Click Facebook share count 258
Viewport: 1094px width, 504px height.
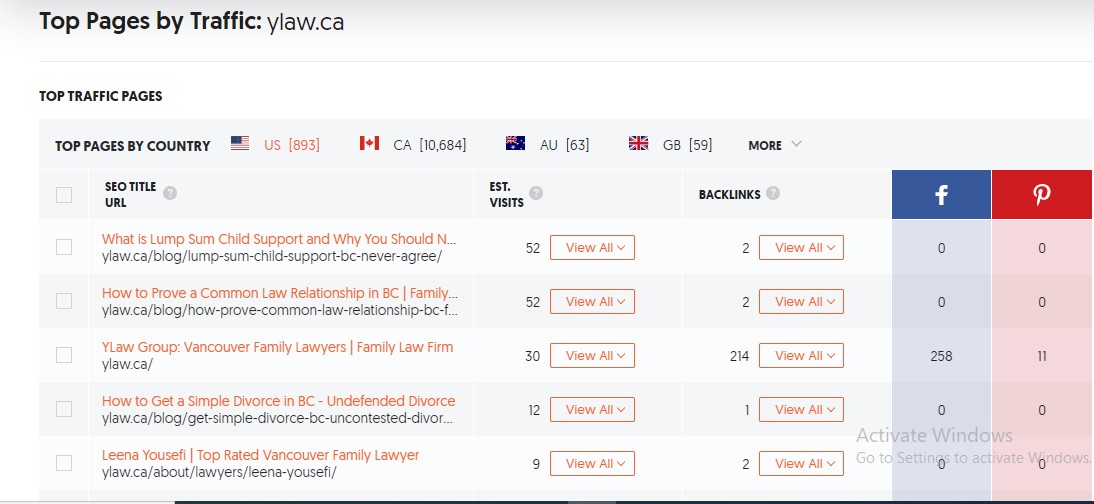click(941, 356)
